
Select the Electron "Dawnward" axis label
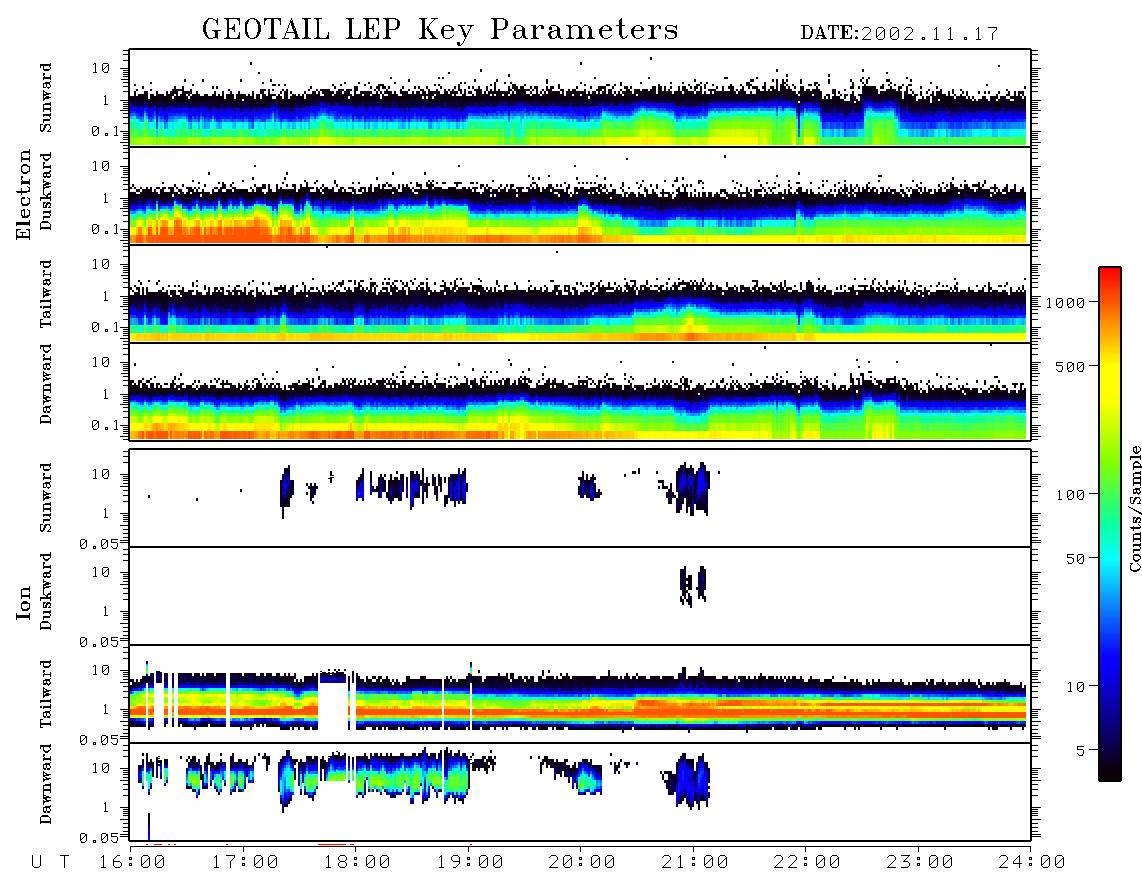46,384
